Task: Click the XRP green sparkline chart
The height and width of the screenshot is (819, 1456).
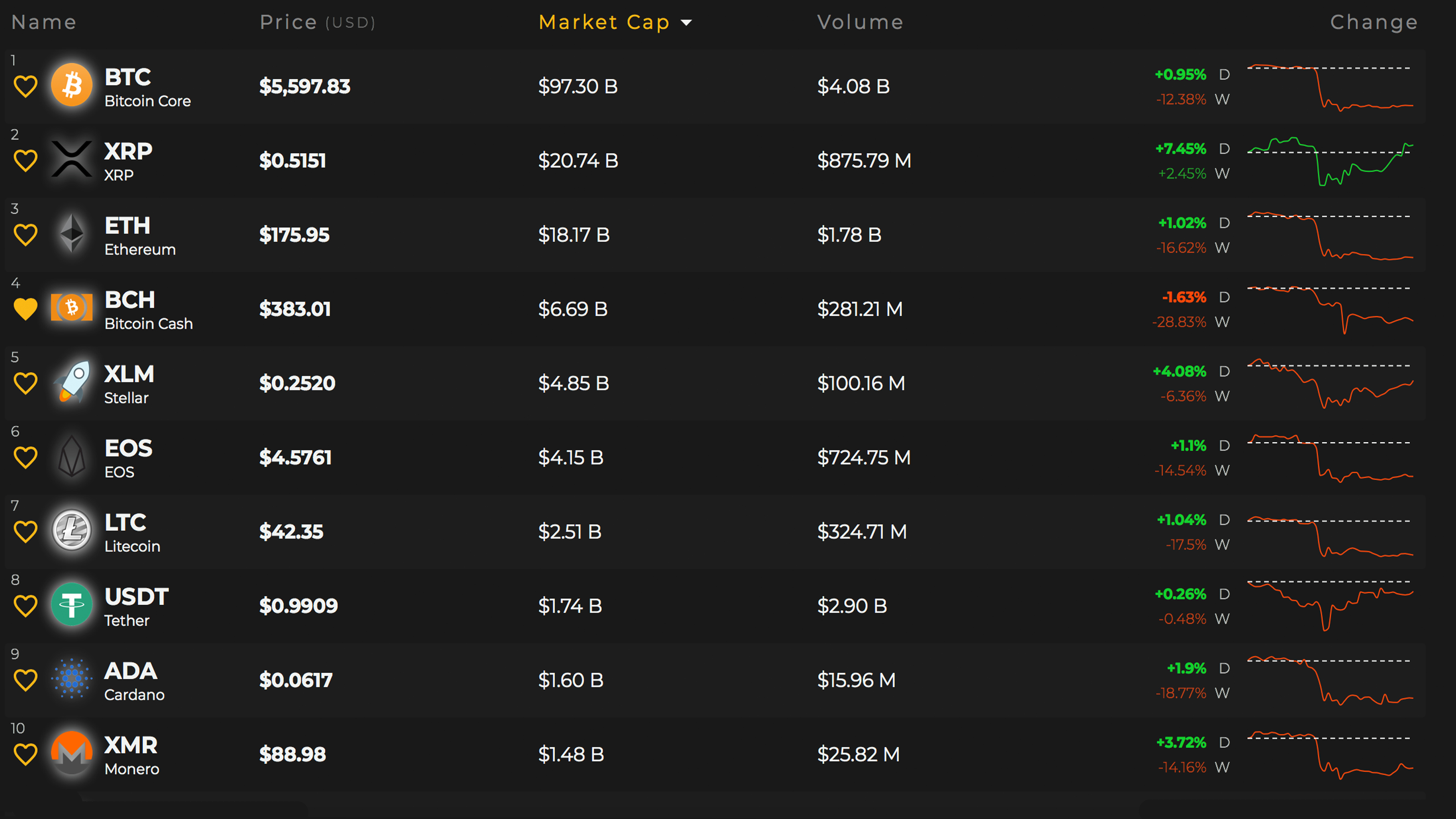Action: tap(1330, 161)
